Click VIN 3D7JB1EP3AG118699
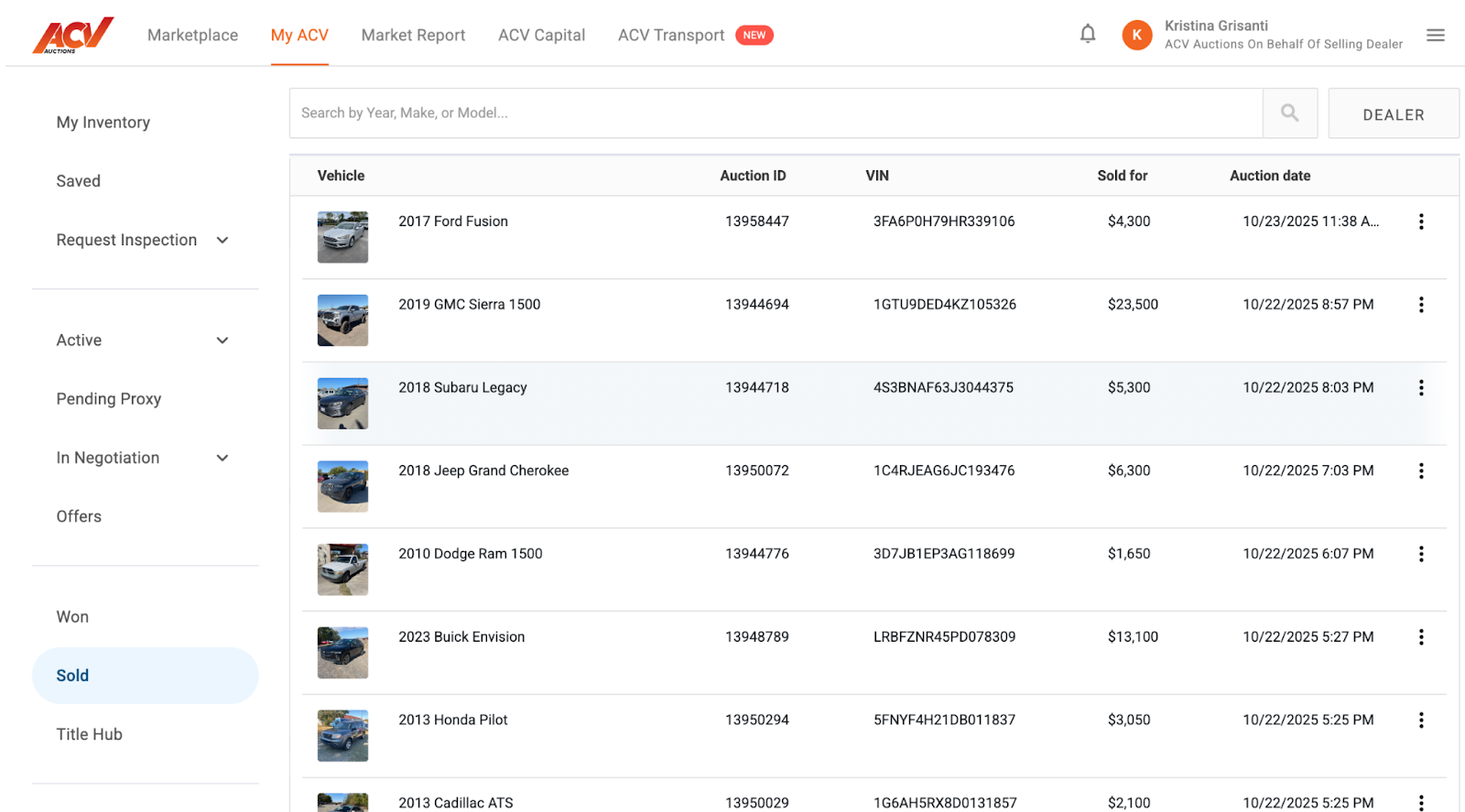Viewport: 1465px width, 812px height. (944, 554)
